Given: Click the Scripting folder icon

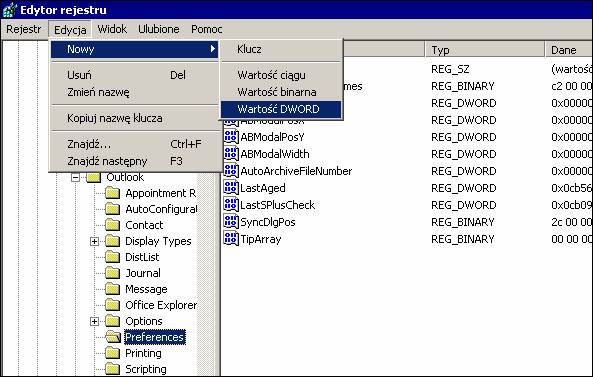Looking at the screenshot, I should point(112,369).
